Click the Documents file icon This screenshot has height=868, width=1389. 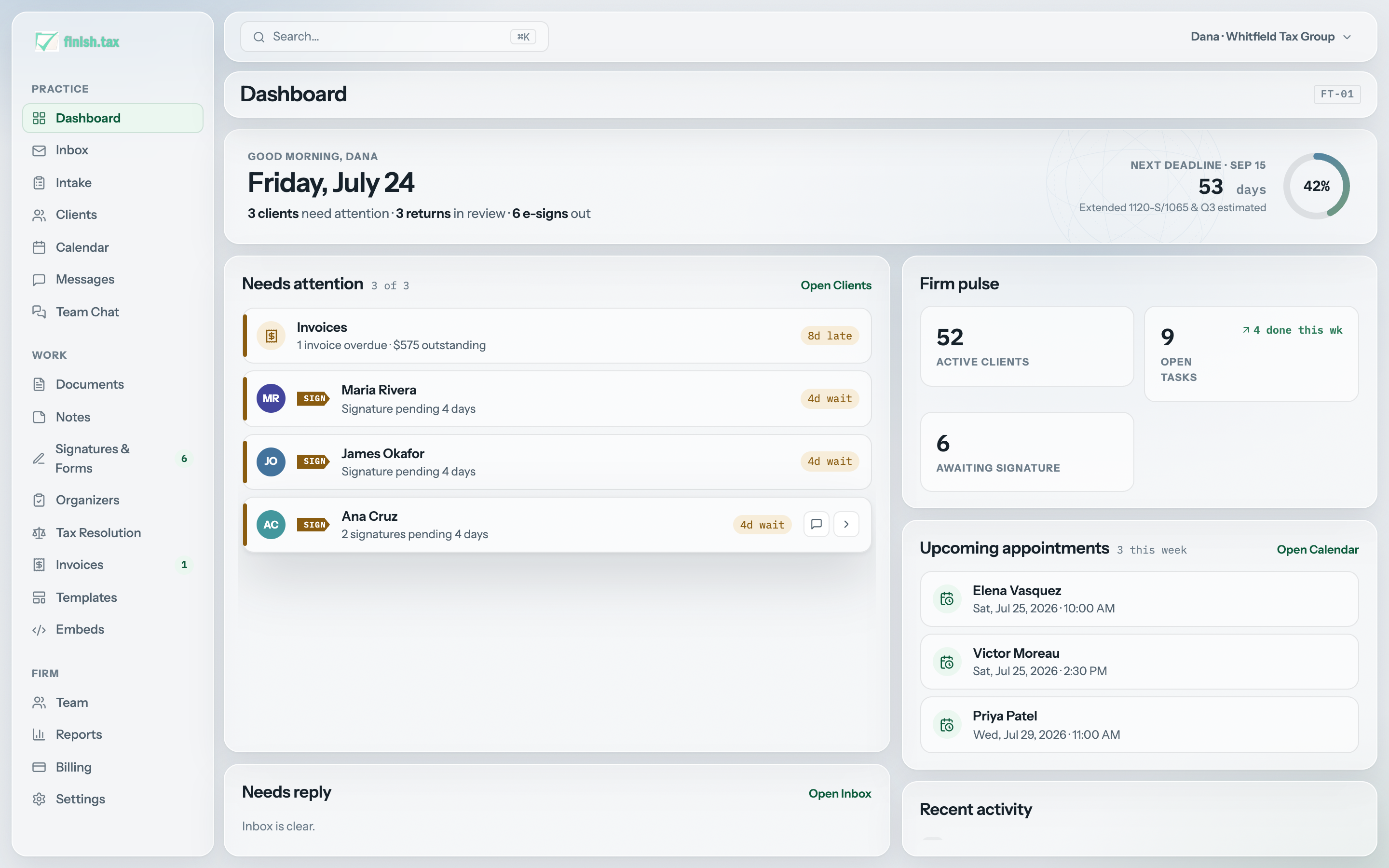pyautogui.click(x=39, y=385)
